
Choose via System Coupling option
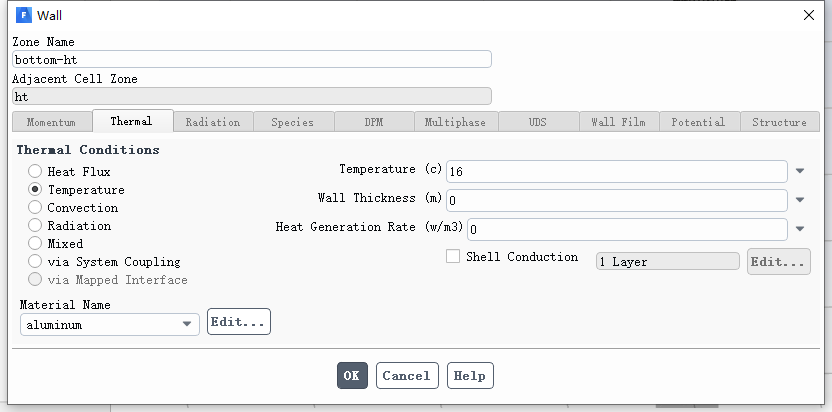[35, 261]
